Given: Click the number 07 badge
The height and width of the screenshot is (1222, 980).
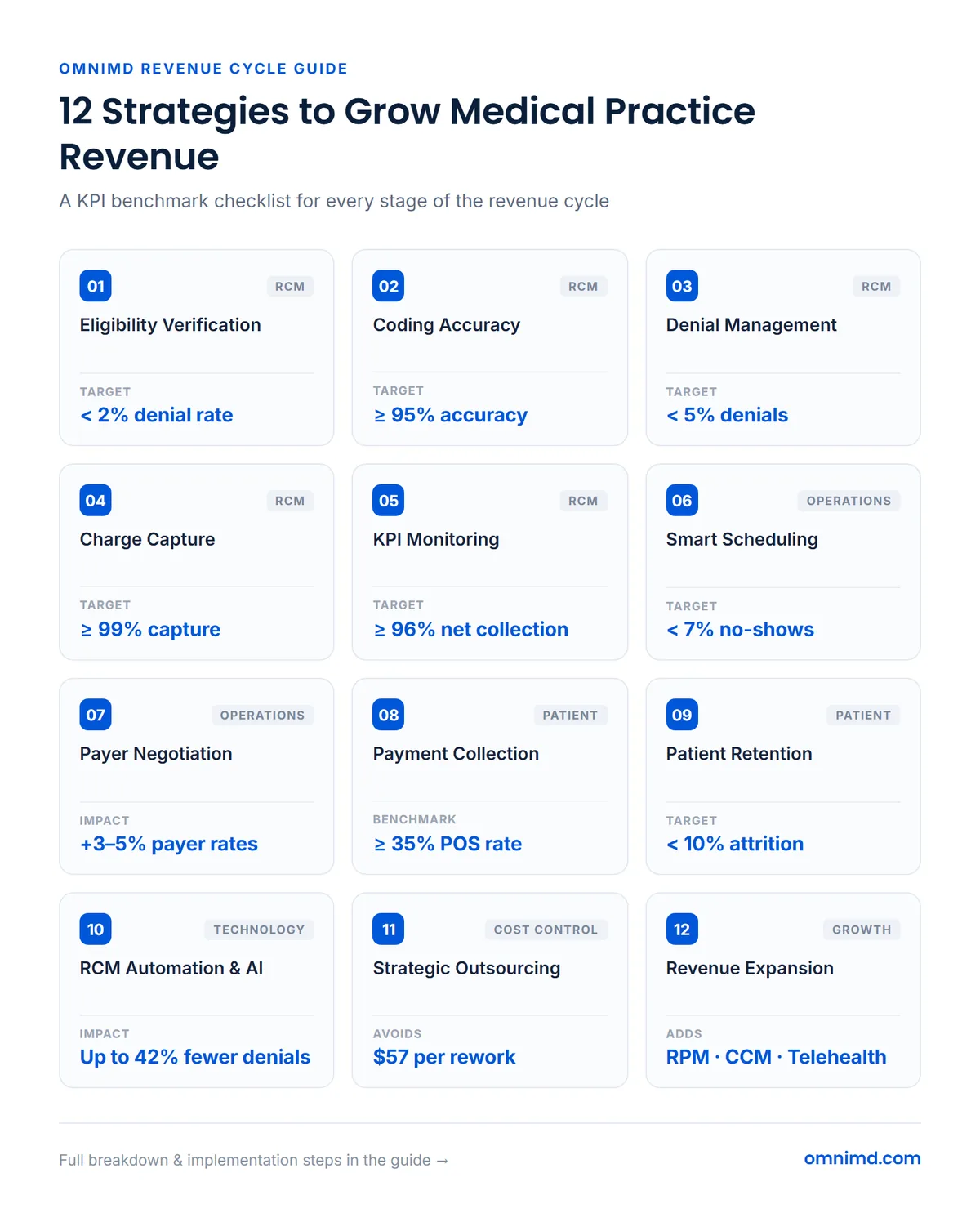Looking at the screenshot, I should (96, 715).
